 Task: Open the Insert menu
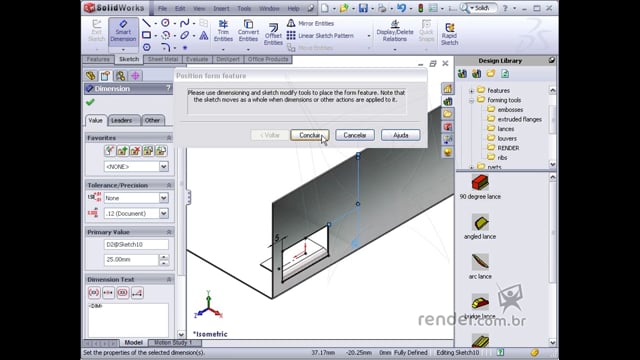pos(221,8)
